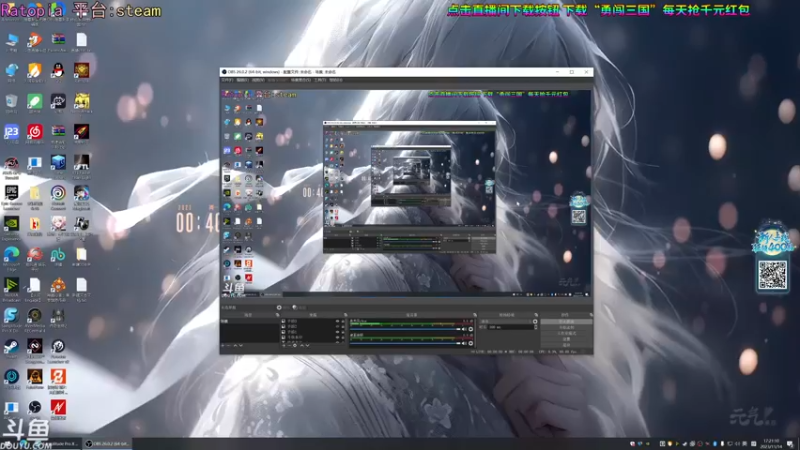Open the scene transition type dropdown
Viewport: 800px width, 450px height.
[x=506, y=321]
